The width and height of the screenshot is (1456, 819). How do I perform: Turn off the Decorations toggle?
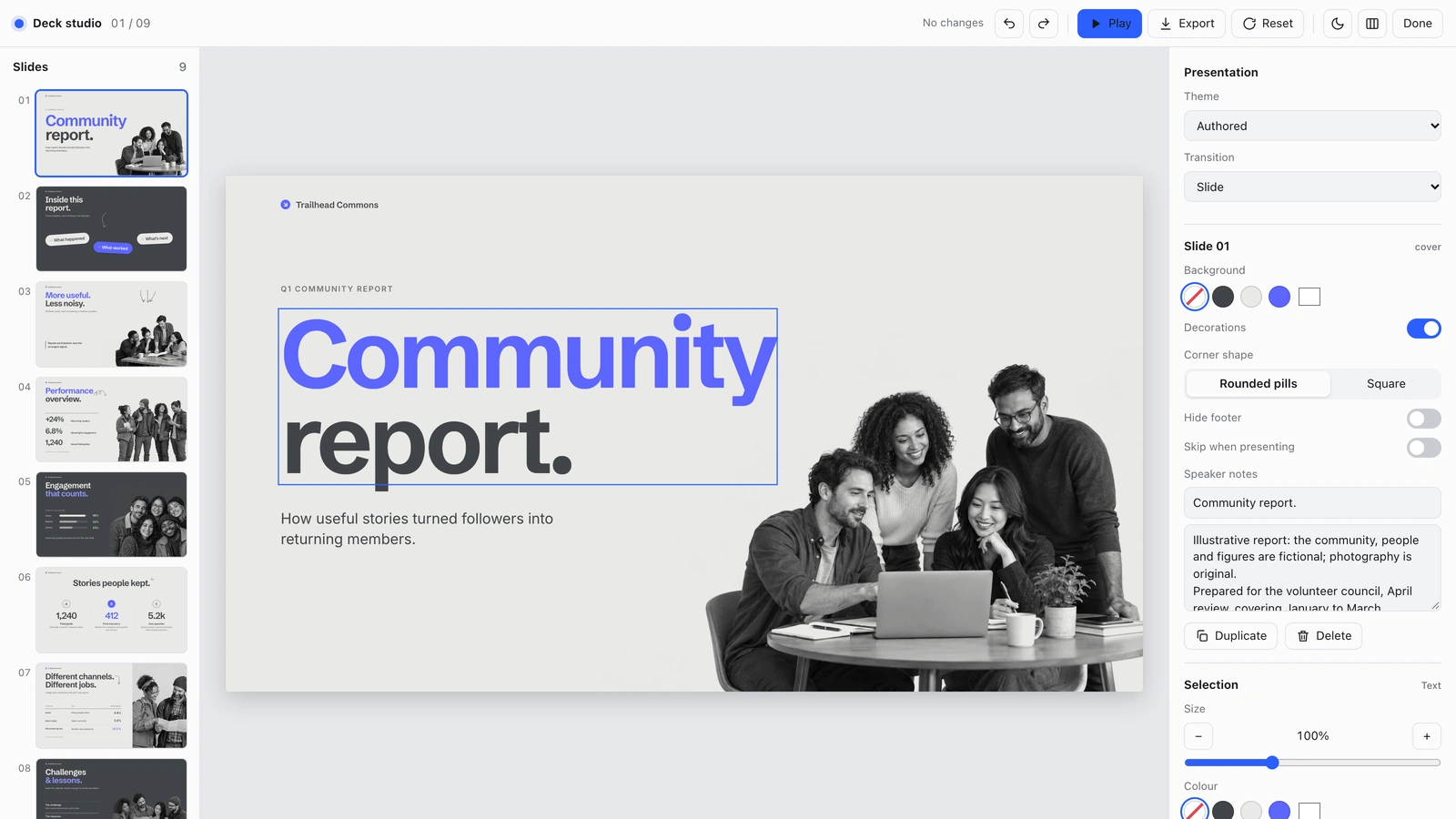point(1424,329)
